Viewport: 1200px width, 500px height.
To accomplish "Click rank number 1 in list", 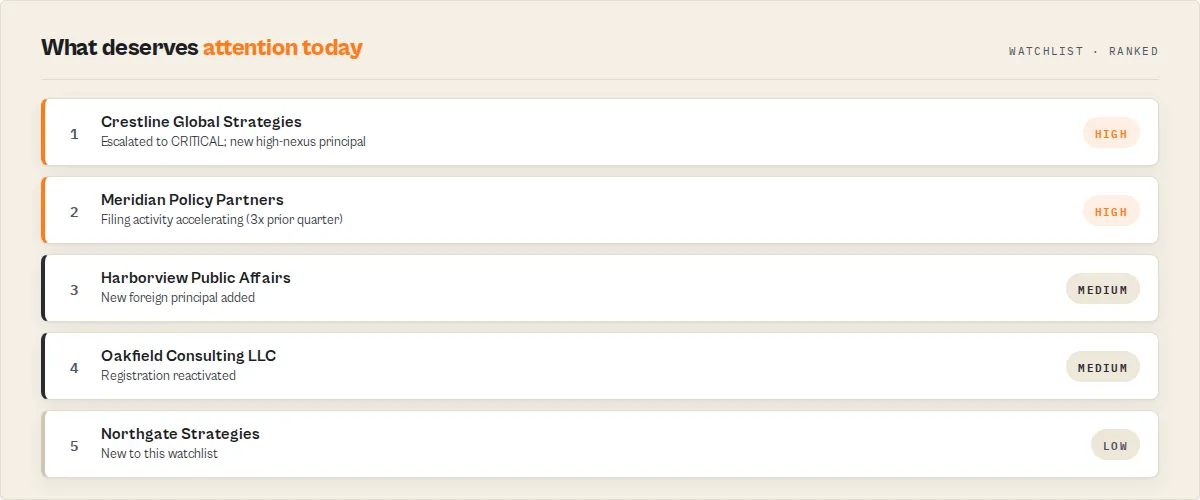I will pos(74,133).
